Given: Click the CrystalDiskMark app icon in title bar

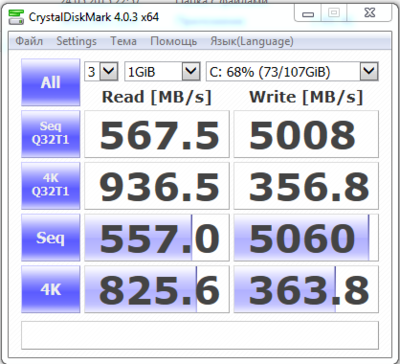Looking at the screenshot, I should tap(16, 17).
